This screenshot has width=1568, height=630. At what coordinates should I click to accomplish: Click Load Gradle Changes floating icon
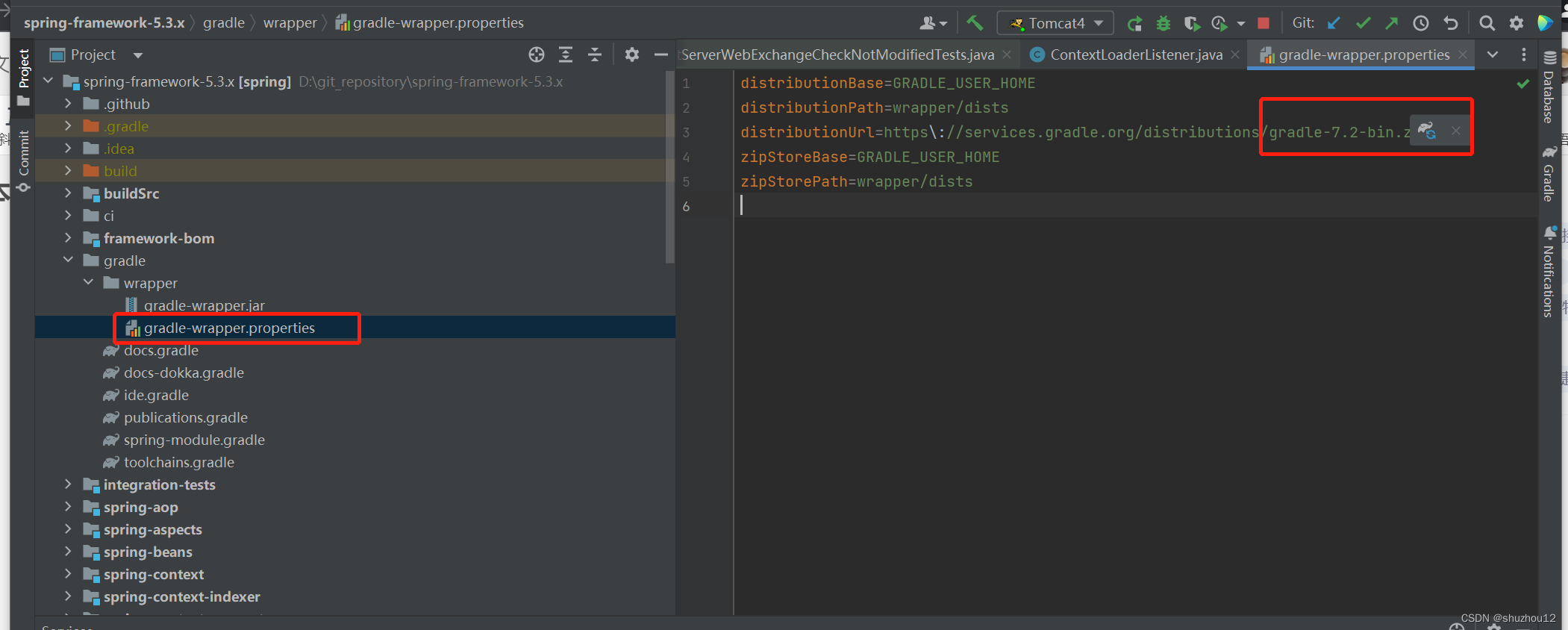coord(1428,131)
